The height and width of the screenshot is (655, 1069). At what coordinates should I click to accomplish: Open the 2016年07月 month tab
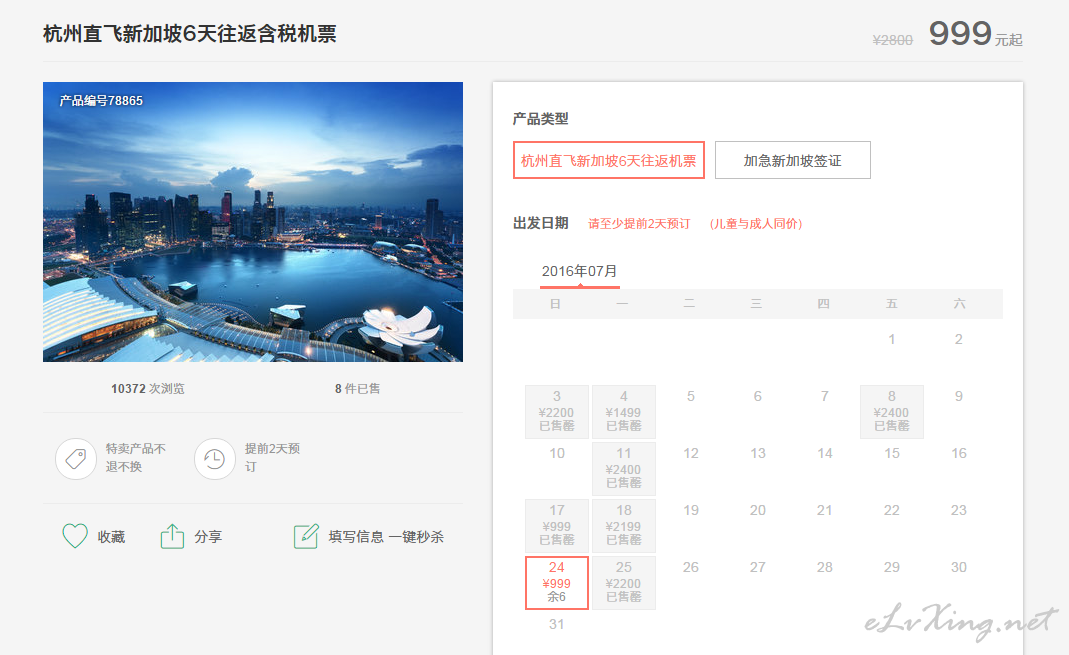579,271
